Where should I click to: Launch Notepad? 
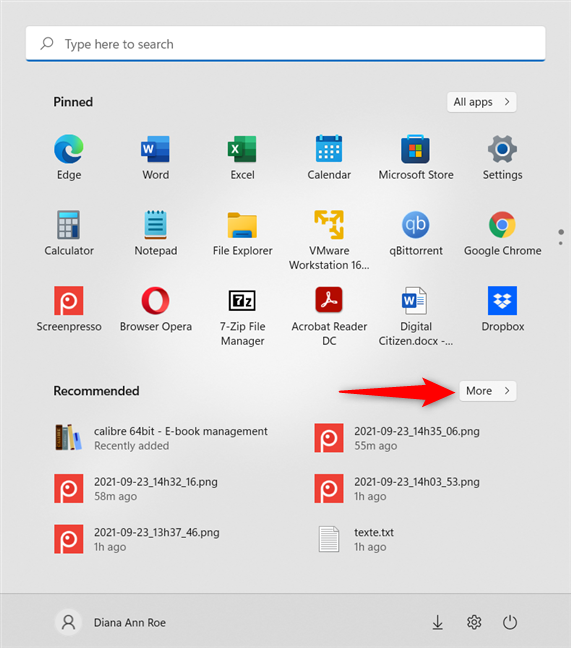click(x=155, y=233)
